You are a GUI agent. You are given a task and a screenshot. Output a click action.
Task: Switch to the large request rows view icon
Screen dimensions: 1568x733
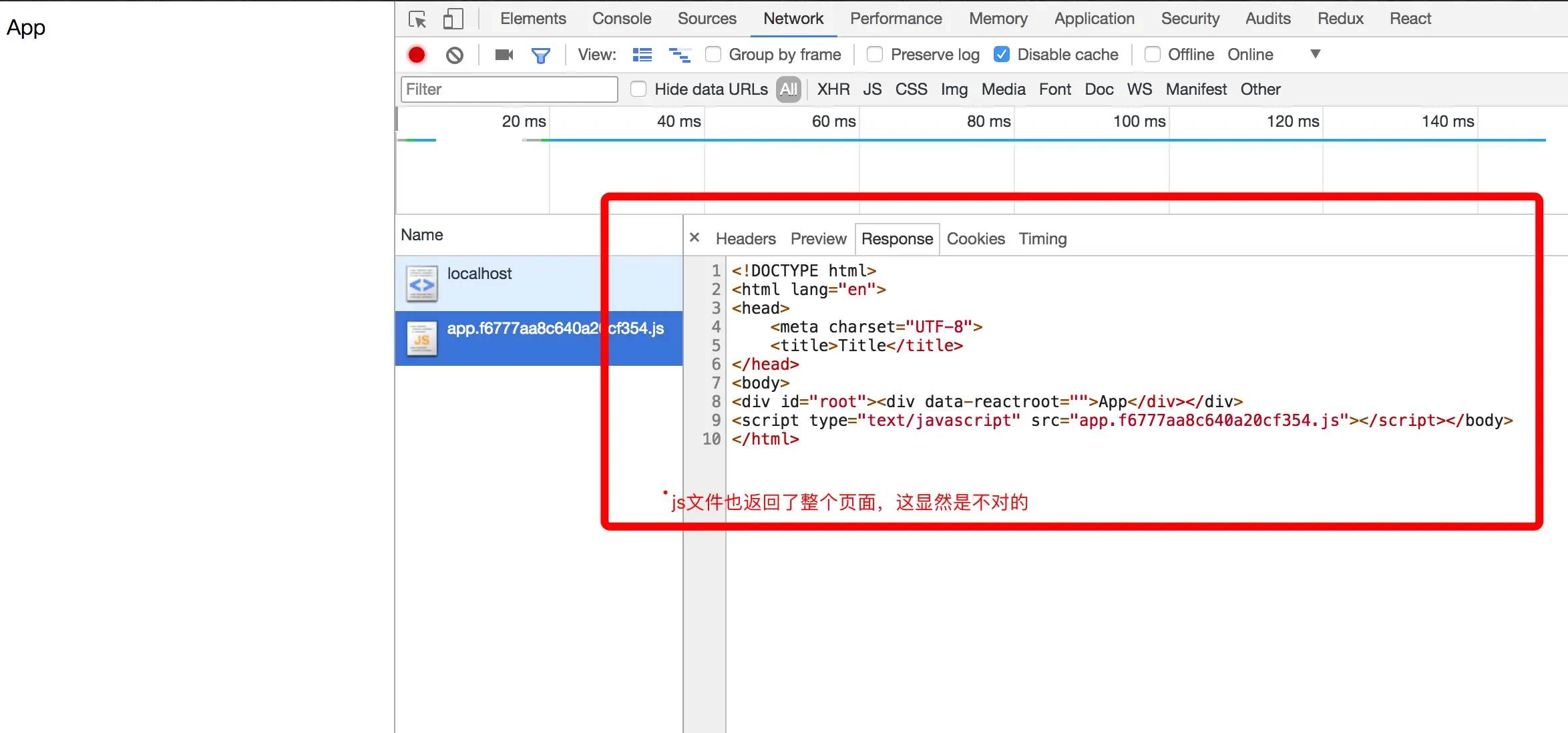point(642,55)
